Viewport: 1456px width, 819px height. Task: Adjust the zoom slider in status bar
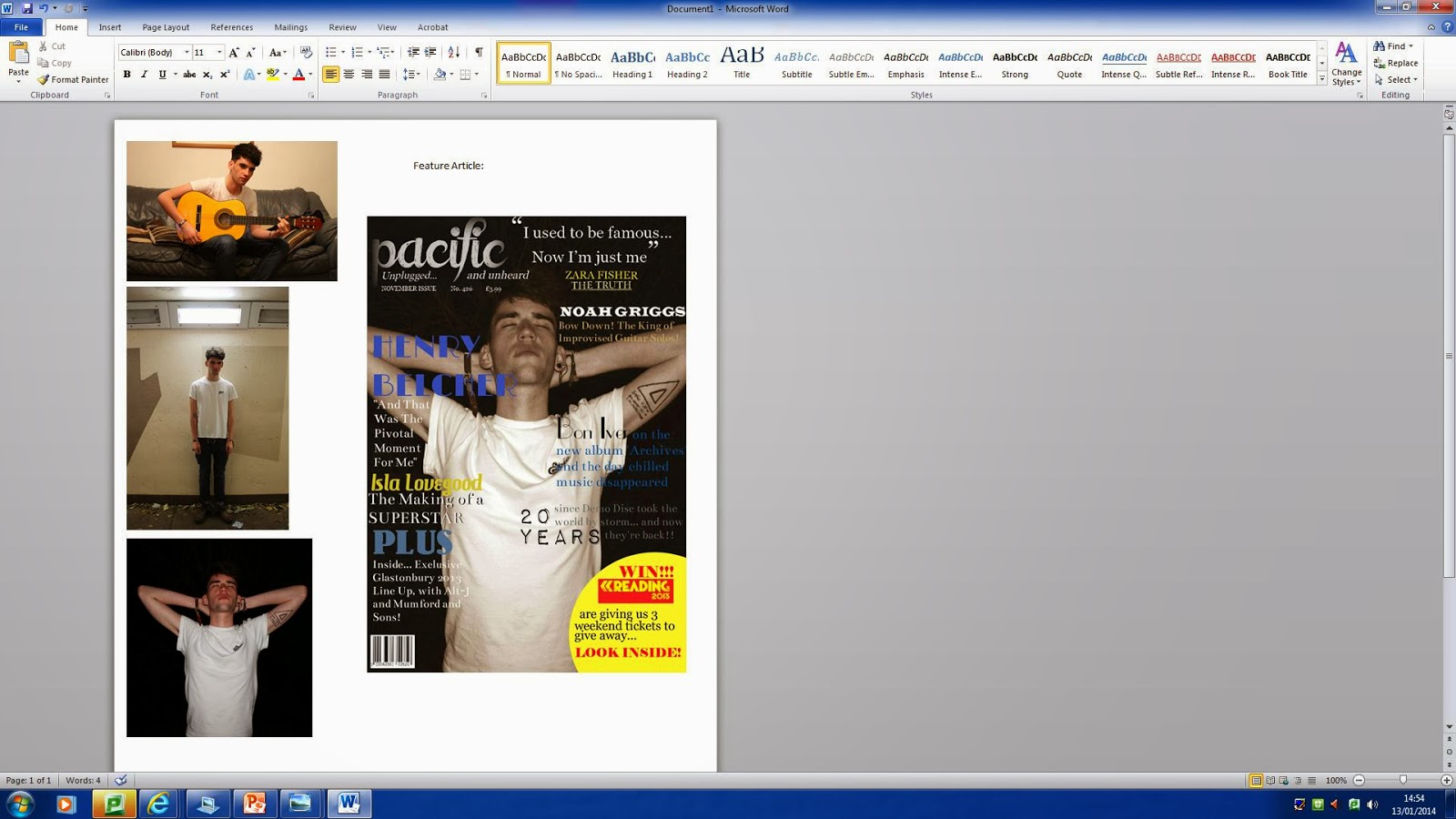1403,780
